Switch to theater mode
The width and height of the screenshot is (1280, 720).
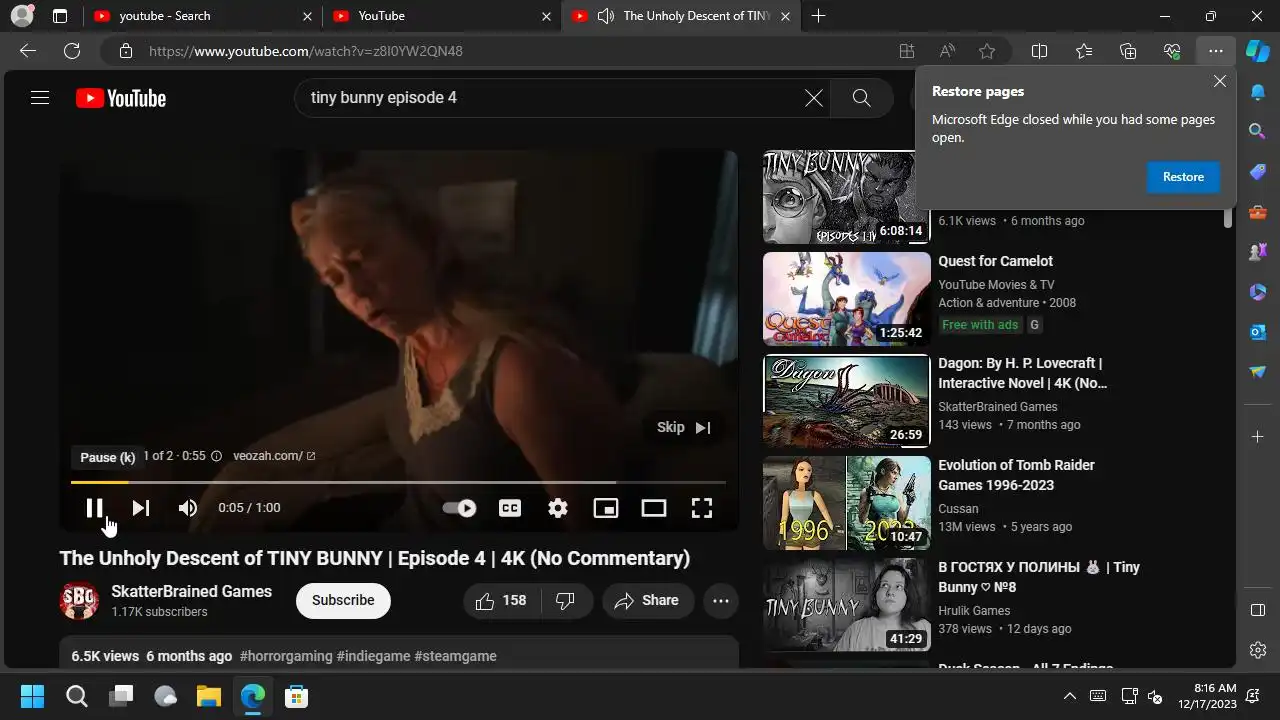click(x=654, y=508)
